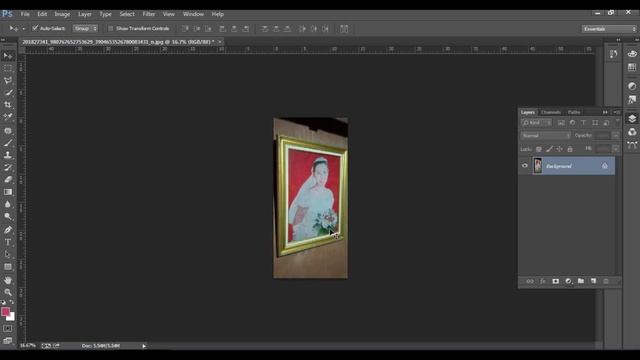Select the History Brush tool

pos(8,167)
